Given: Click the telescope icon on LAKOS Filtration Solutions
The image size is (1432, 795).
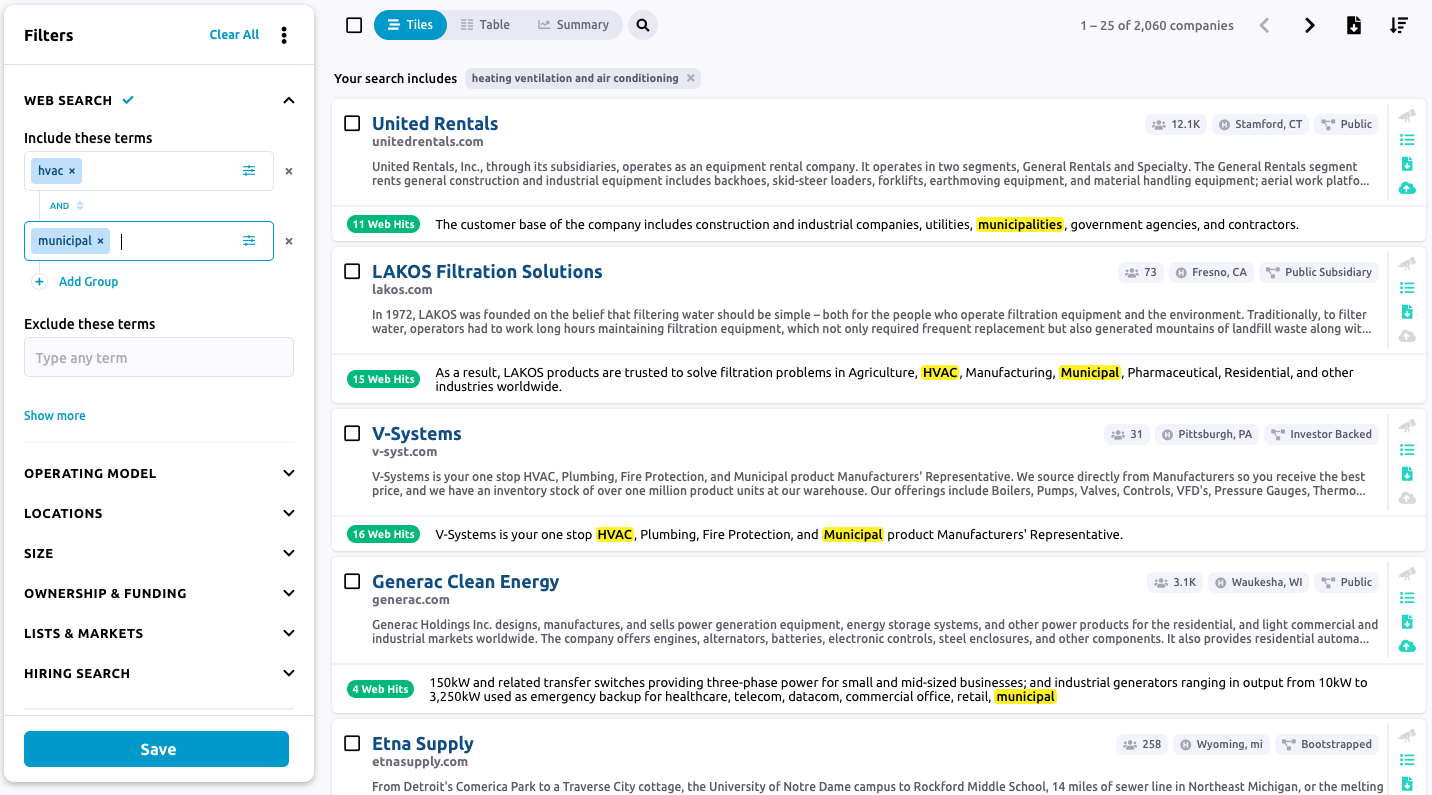Looking at the screenshot, I should (x=1407, y=264).
